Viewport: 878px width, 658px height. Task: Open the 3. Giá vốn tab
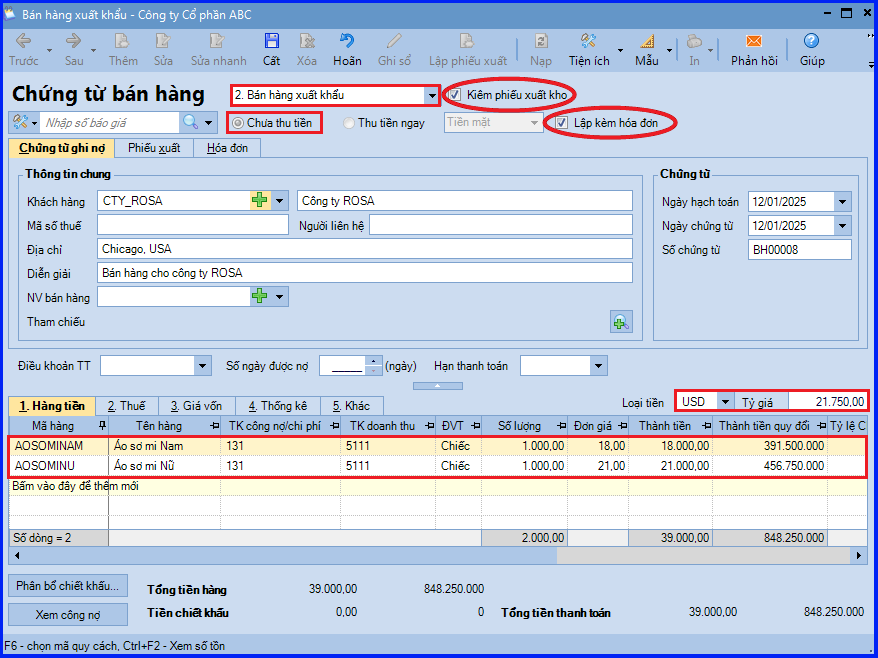tap(197, 406)
